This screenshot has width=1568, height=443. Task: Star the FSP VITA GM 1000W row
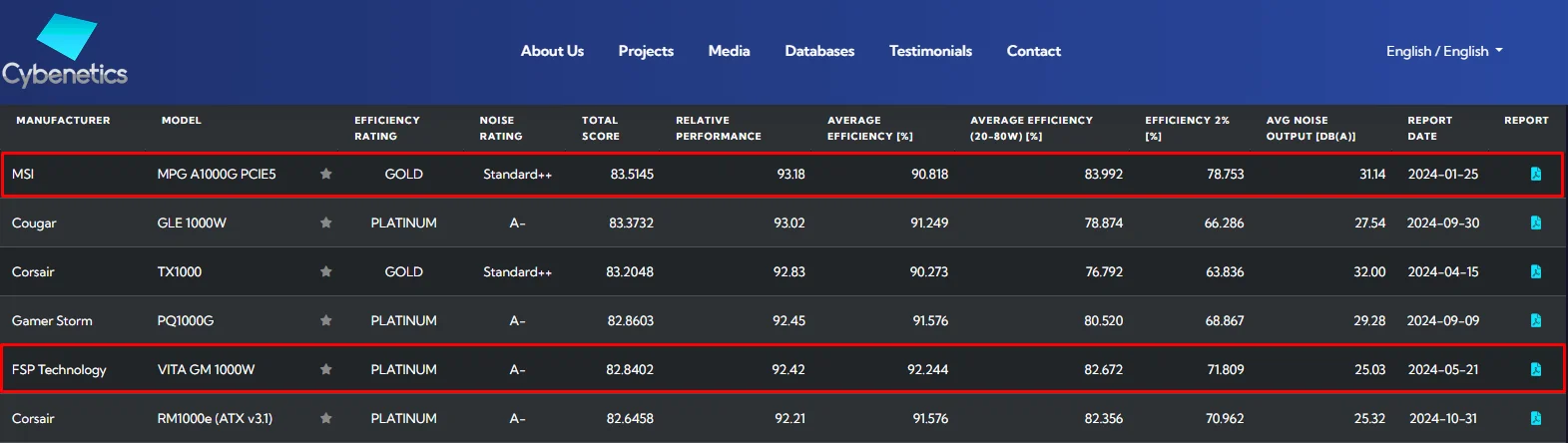pyautogui.click(x=325, y=369)
